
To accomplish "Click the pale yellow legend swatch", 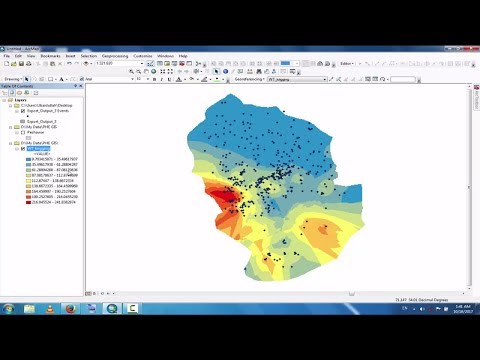I will 28,181.
